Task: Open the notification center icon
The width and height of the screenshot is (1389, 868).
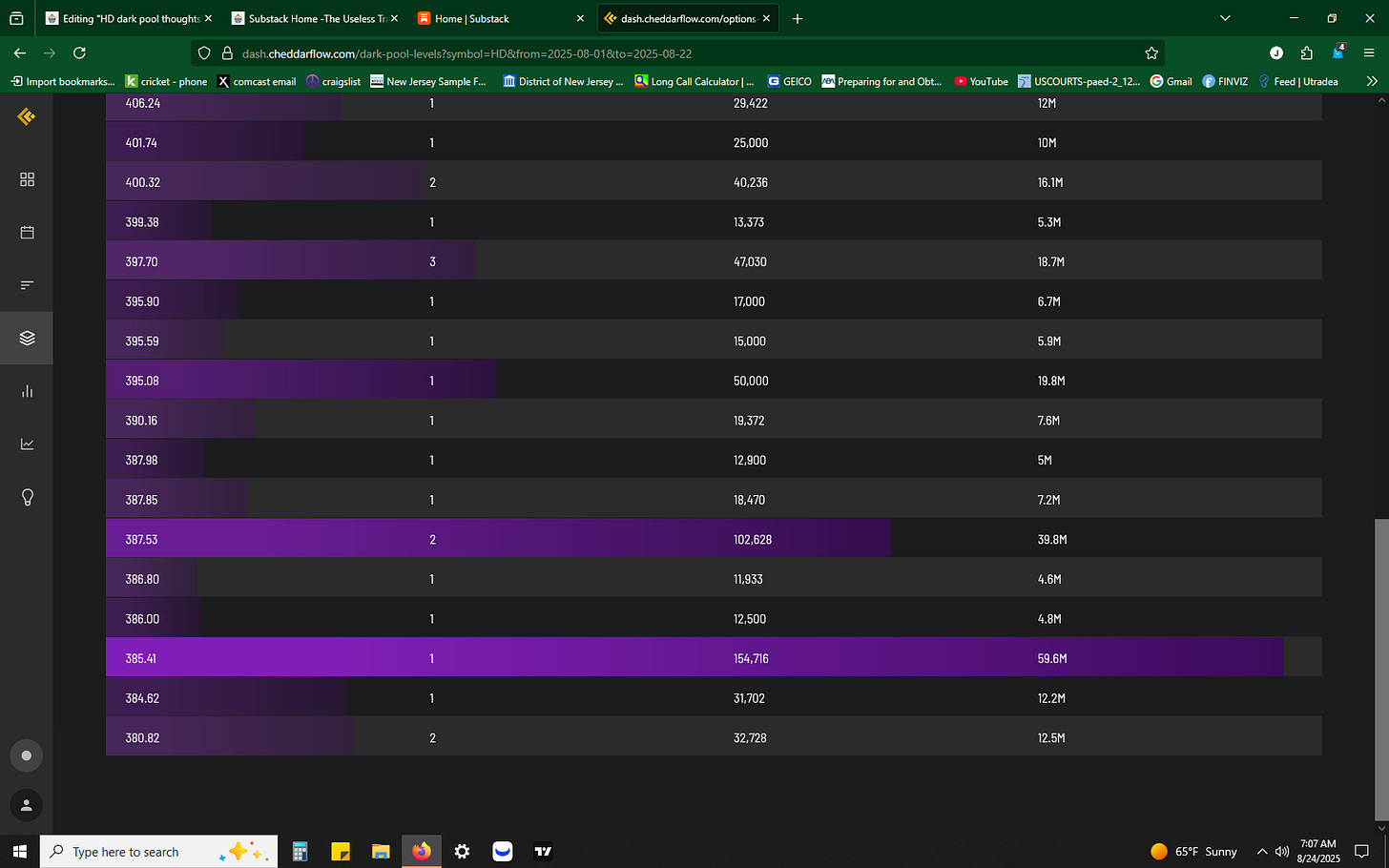Action: 1362,851
